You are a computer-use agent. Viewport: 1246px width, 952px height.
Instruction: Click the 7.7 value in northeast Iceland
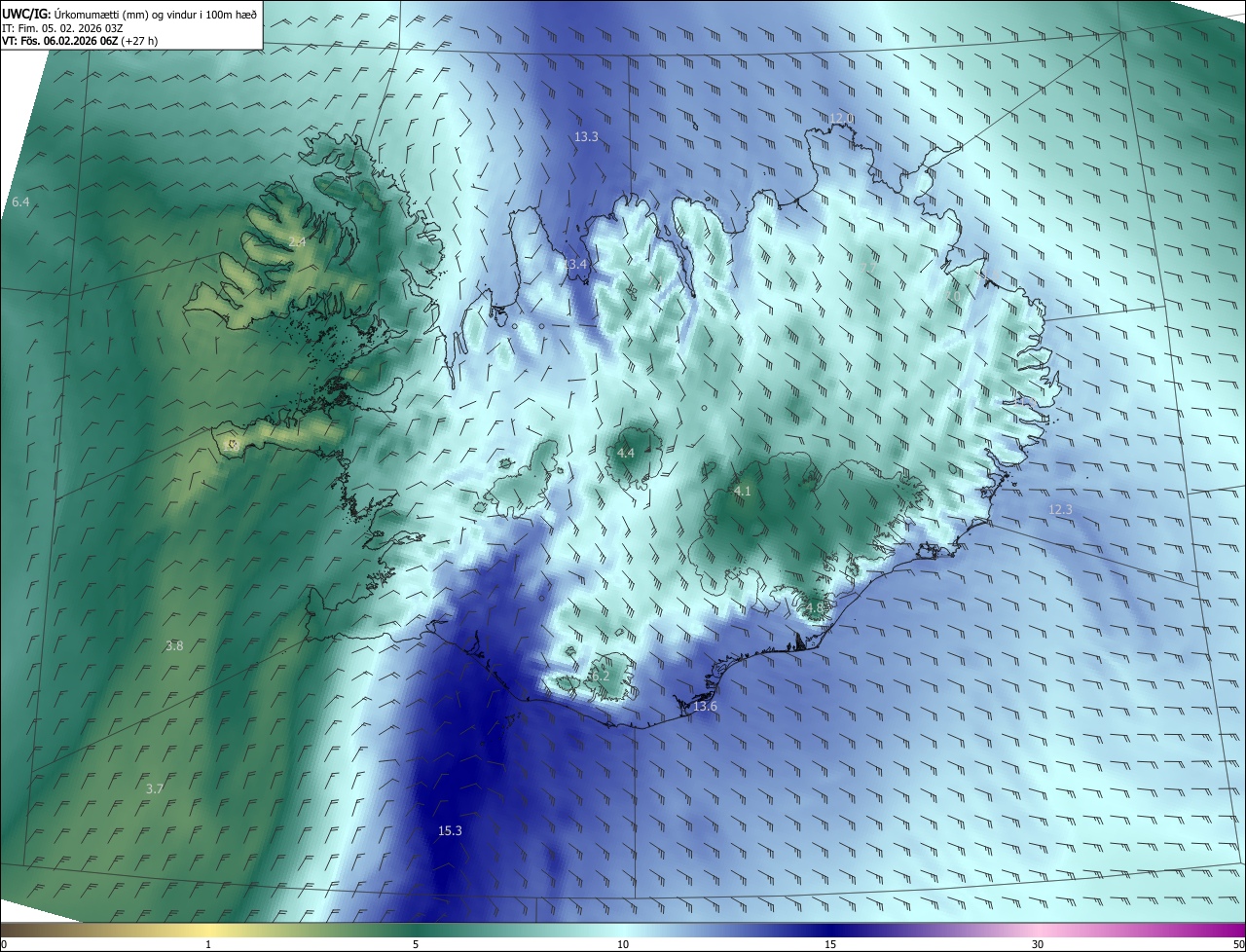tap(867, 268)
